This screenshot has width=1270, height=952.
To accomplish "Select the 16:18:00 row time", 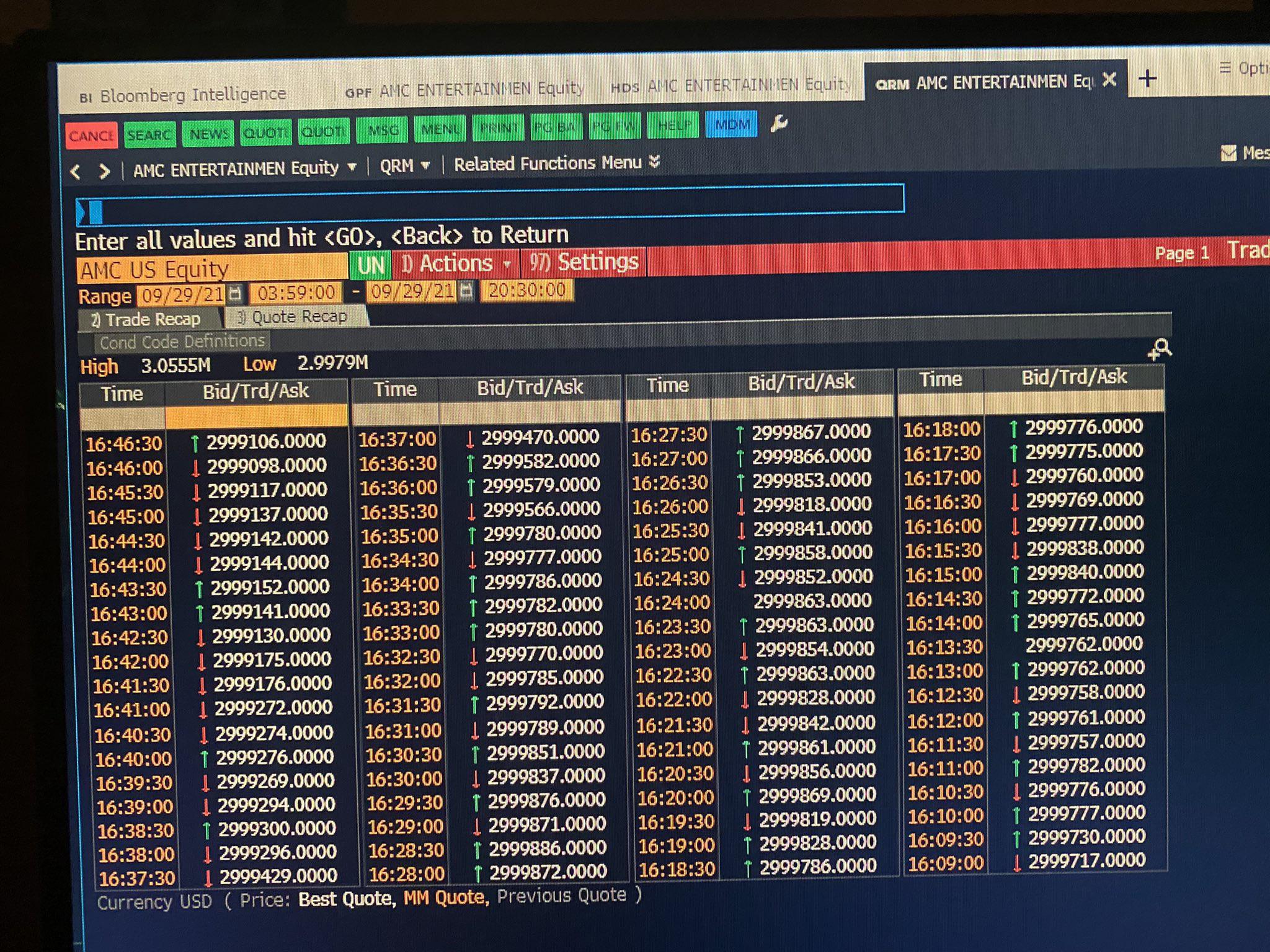I will tap(941, 430).
